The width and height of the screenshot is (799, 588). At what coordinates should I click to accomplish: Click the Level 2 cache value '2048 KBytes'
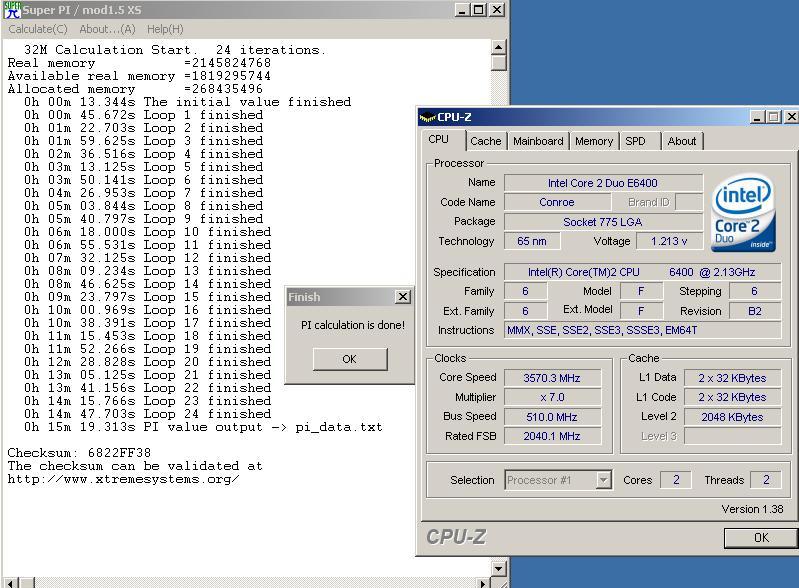click(x=732, y=417)
